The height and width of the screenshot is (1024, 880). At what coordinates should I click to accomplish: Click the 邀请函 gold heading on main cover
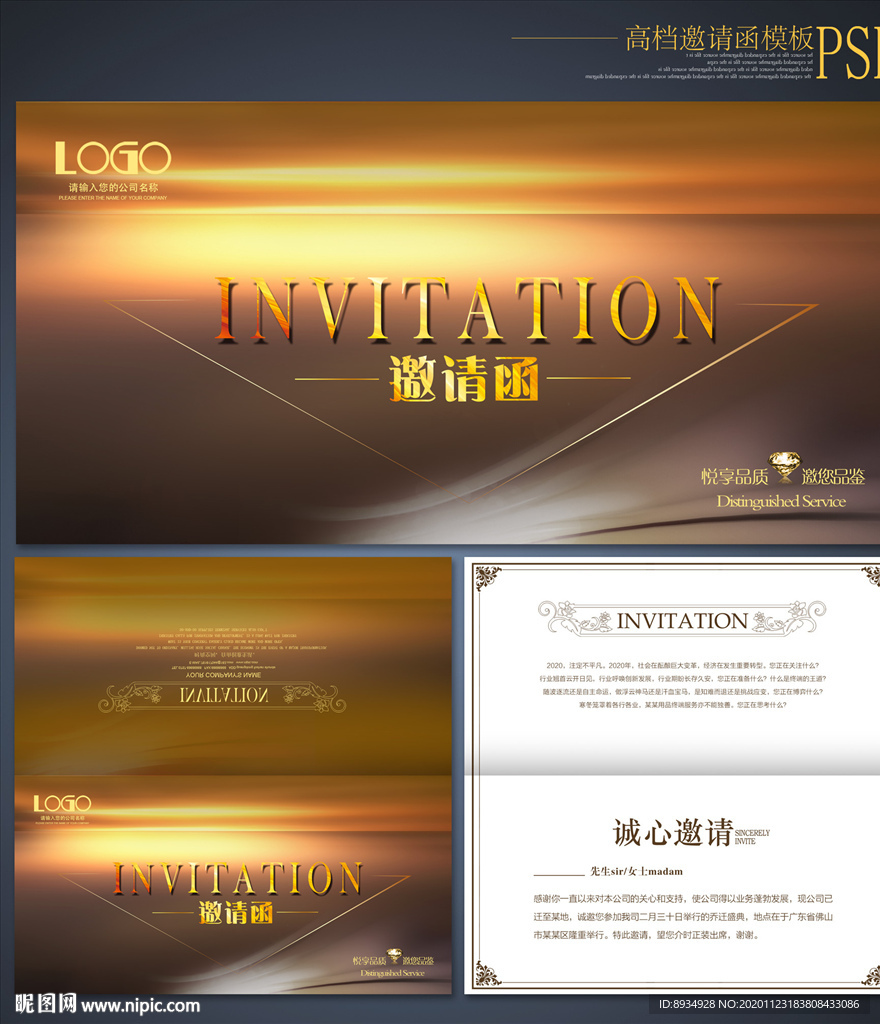click(x=464, y=378)
